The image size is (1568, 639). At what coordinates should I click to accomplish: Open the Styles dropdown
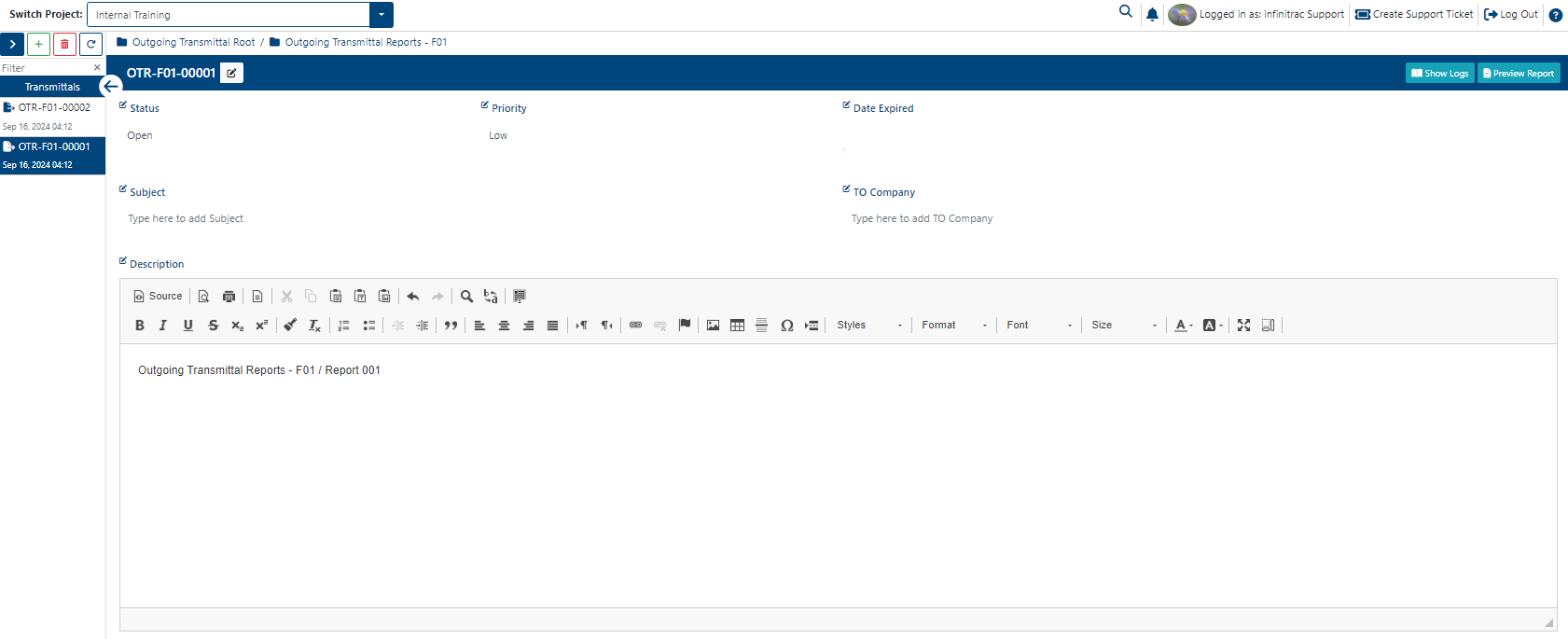pyautogui.click(x=869, y=326)
